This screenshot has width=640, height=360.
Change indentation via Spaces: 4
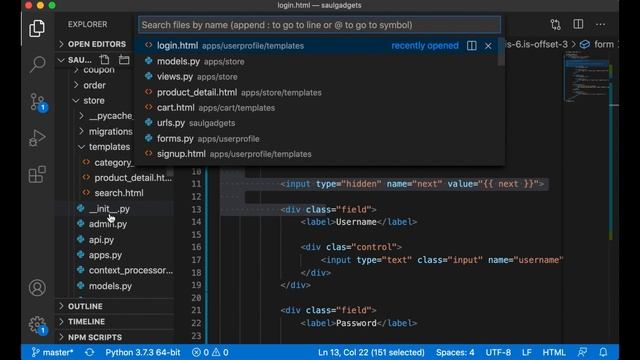pos(455,352)
